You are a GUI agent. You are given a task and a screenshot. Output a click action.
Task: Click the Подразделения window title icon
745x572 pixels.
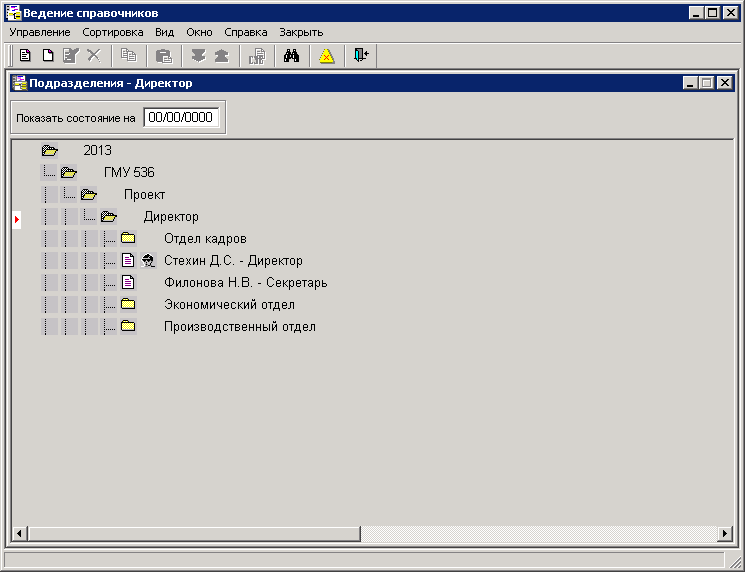click(19, 83)
